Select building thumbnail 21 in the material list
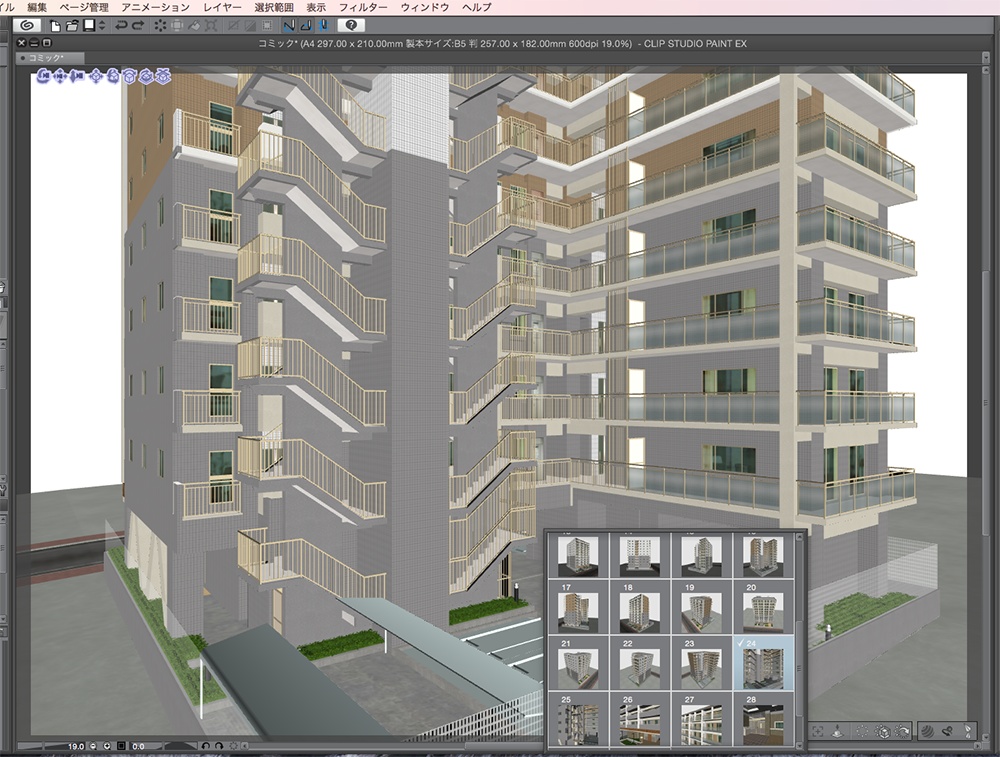This screenshot has height=757, width=1000. (x=578, y=662)
